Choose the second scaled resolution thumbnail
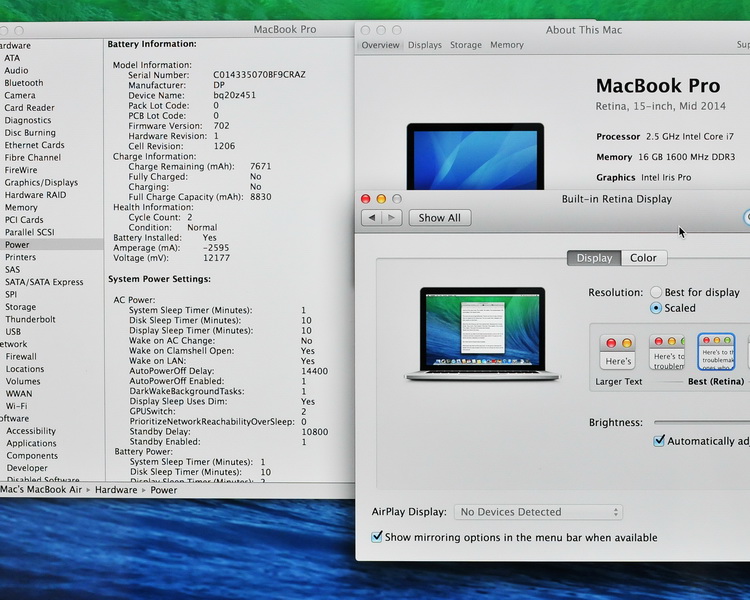Image resolution: width=750 pixels, height=600 pixels. [667, 352]
